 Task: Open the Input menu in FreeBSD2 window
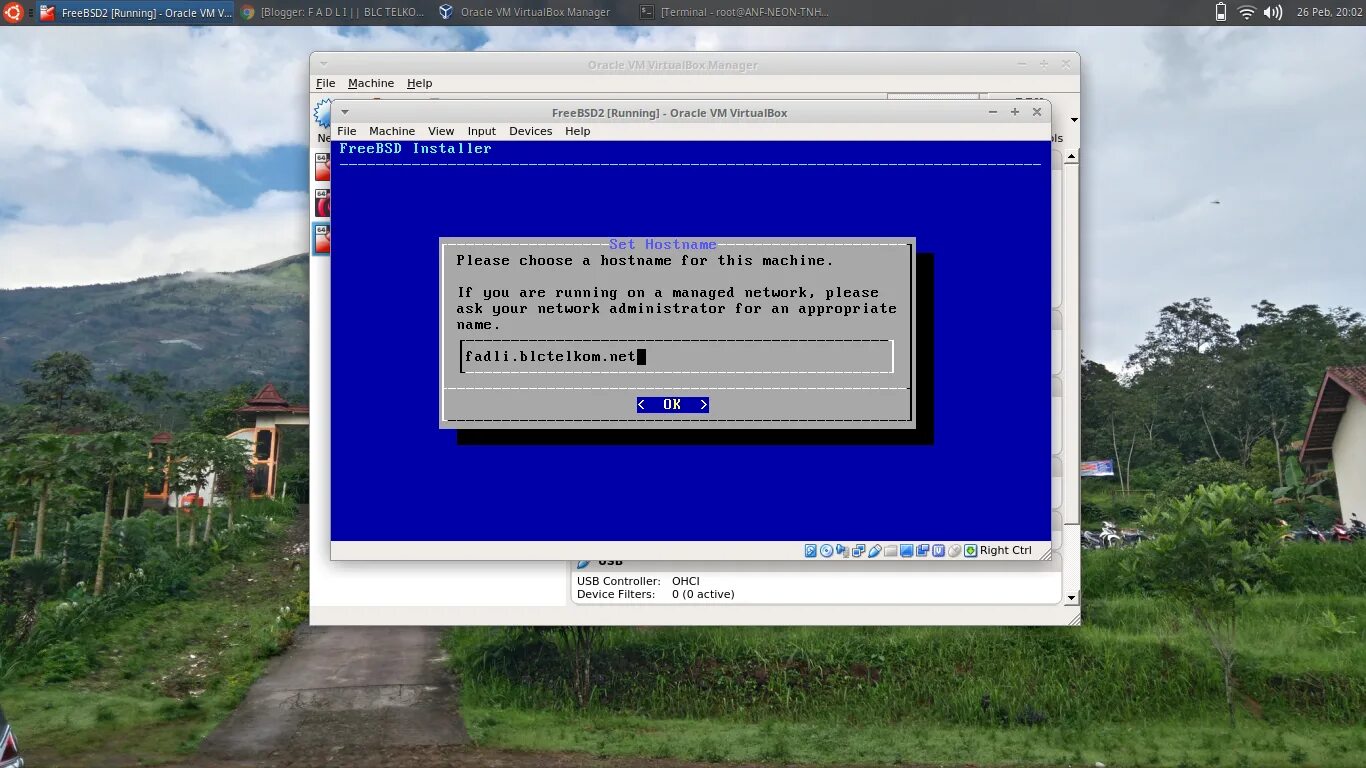(481, 131)
